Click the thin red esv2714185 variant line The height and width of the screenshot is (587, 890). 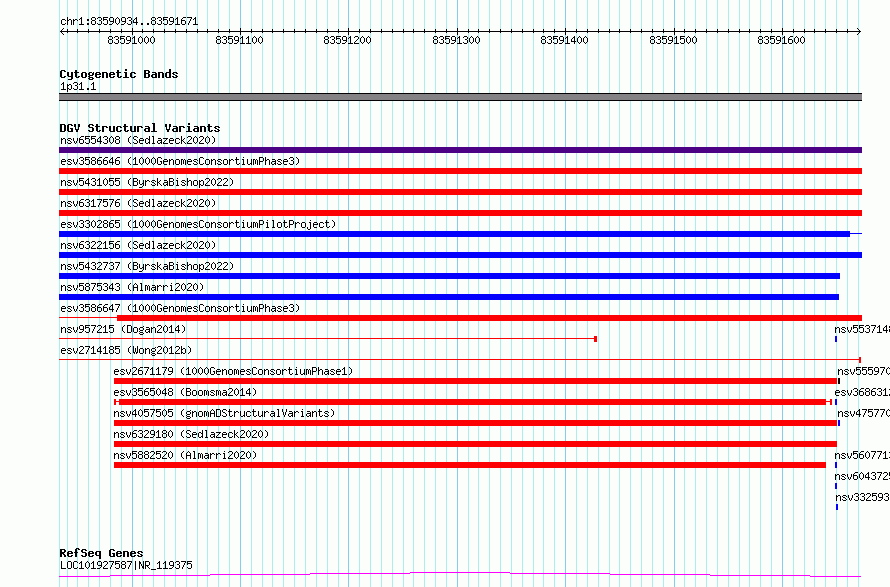[x=460, y=360]
